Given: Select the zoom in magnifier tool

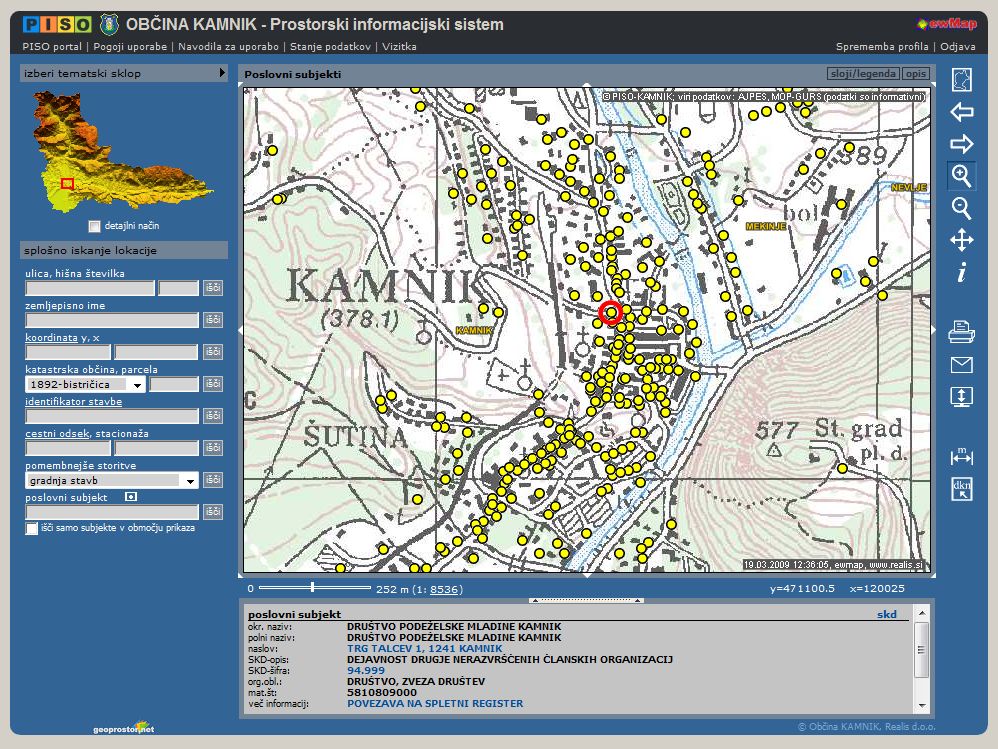Looking at the screenshot, I should (x=961, y=176).
